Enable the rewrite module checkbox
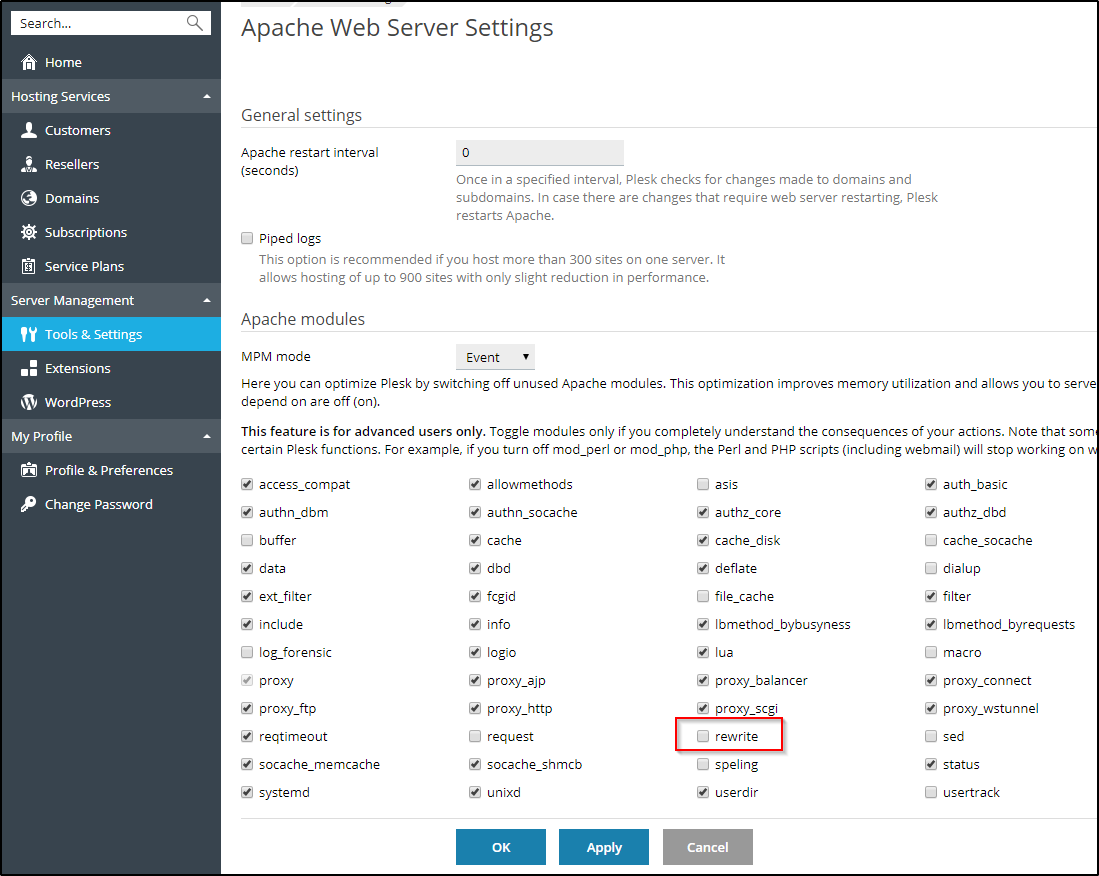 [703, 736]
